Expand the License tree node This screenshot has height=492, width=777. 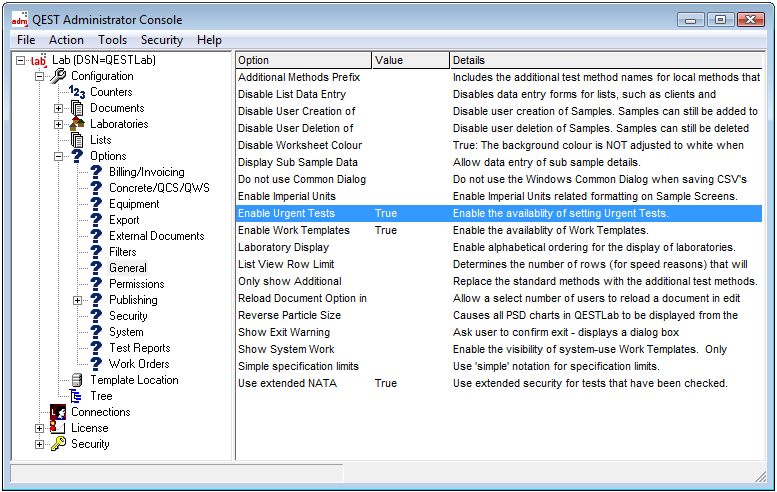(40, 428)
